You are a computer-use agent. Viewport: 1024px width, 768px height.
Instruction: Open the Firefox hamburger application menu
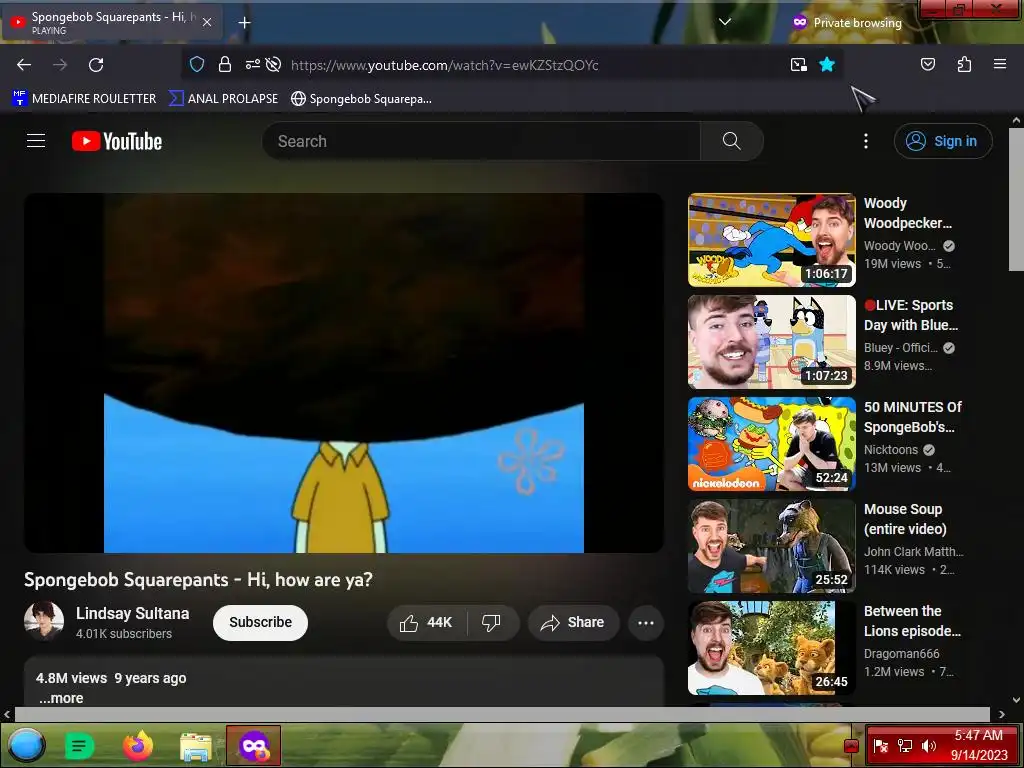(999, 64)
